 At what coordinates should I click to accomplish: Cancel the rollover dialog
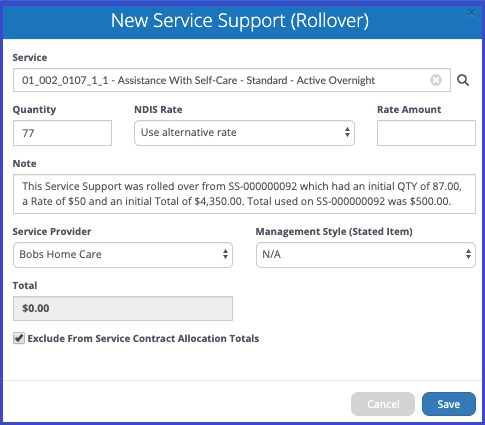(x=383, y=404)
